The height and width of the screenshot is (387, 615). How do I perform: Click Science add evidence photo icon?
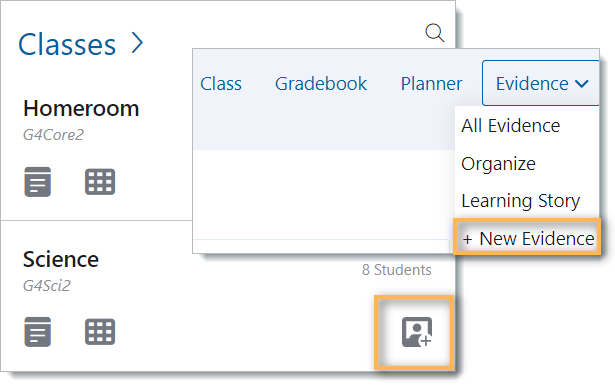[x=417, y=332]
